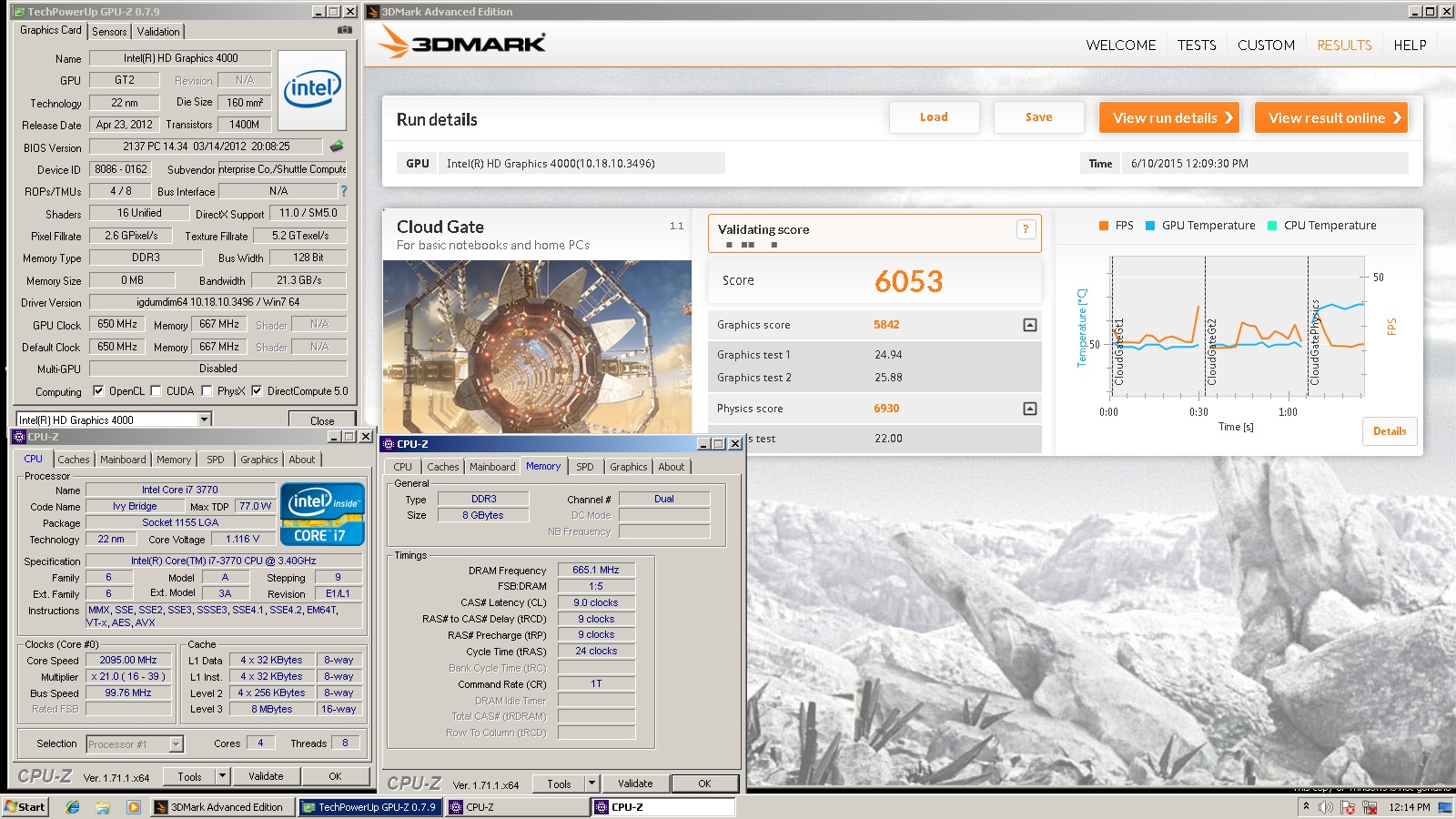This screenshot has height=819, width=1456.
Task: Switch to TechPowerUp GPU-Z taskbar button
Action: (x=369, y=807)
